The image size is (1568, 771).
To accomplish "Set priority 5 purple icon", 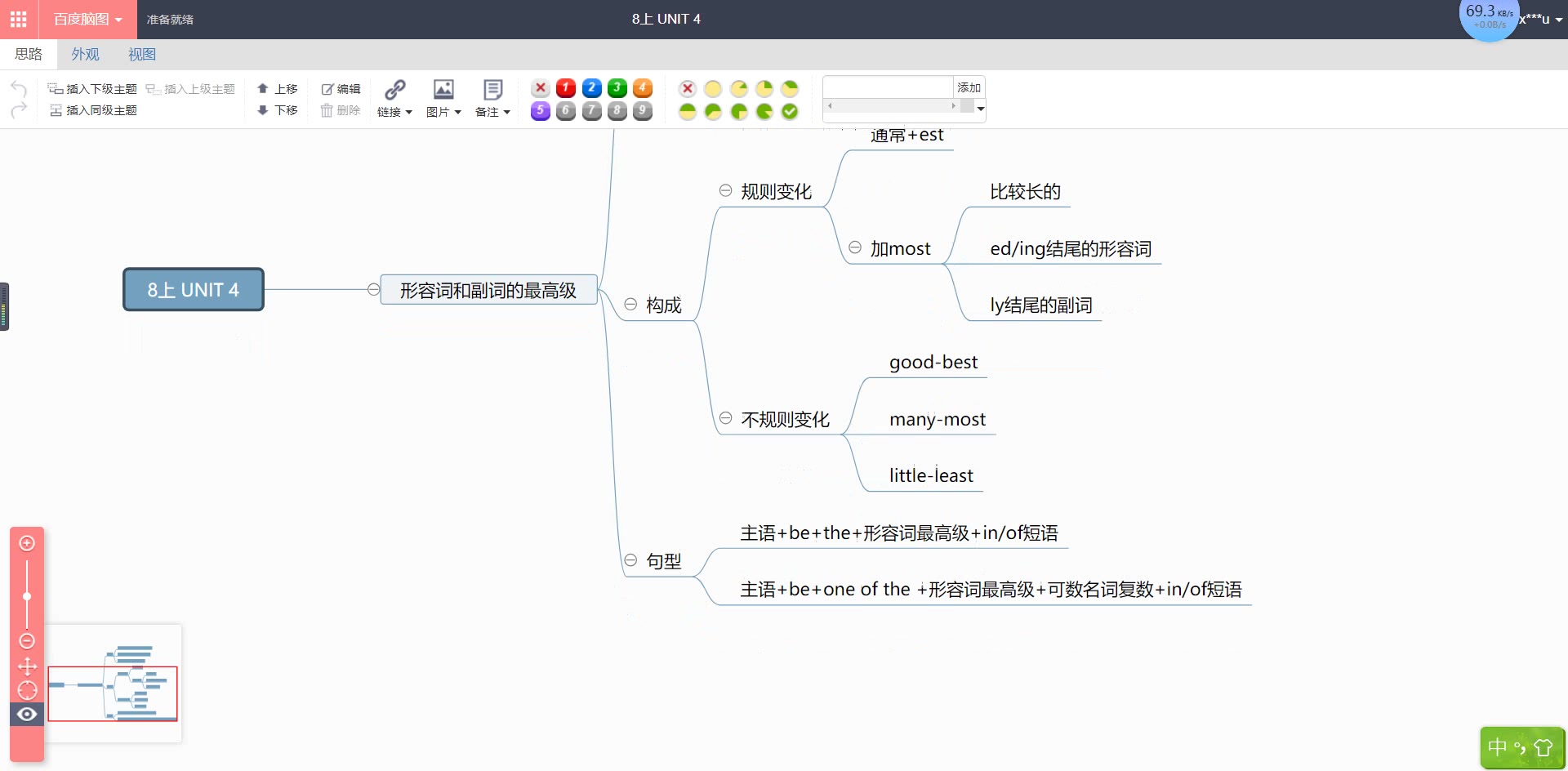I will [541, 111].
